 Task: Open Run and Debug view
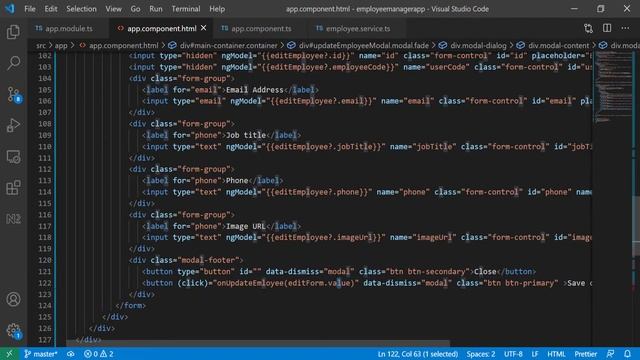[x=13, y=125]
